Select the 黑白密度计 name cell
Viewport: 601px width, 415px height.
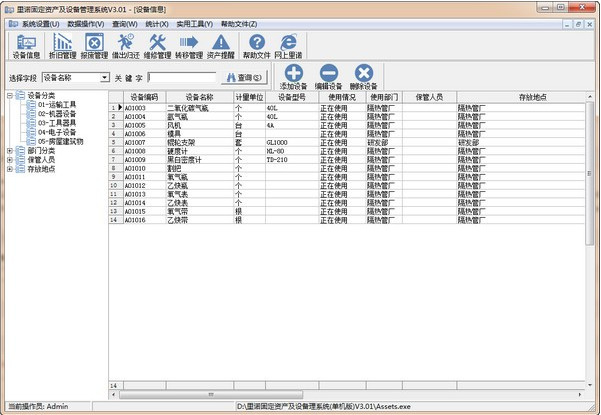pyautogui.click(x=200, y=160)
